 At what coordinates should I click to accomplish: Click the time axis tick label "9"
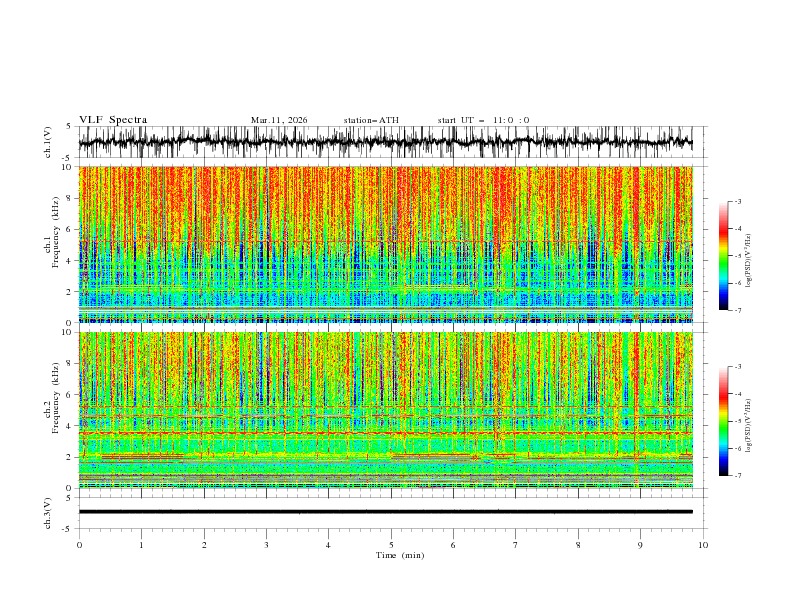click(x=640, y=545)
